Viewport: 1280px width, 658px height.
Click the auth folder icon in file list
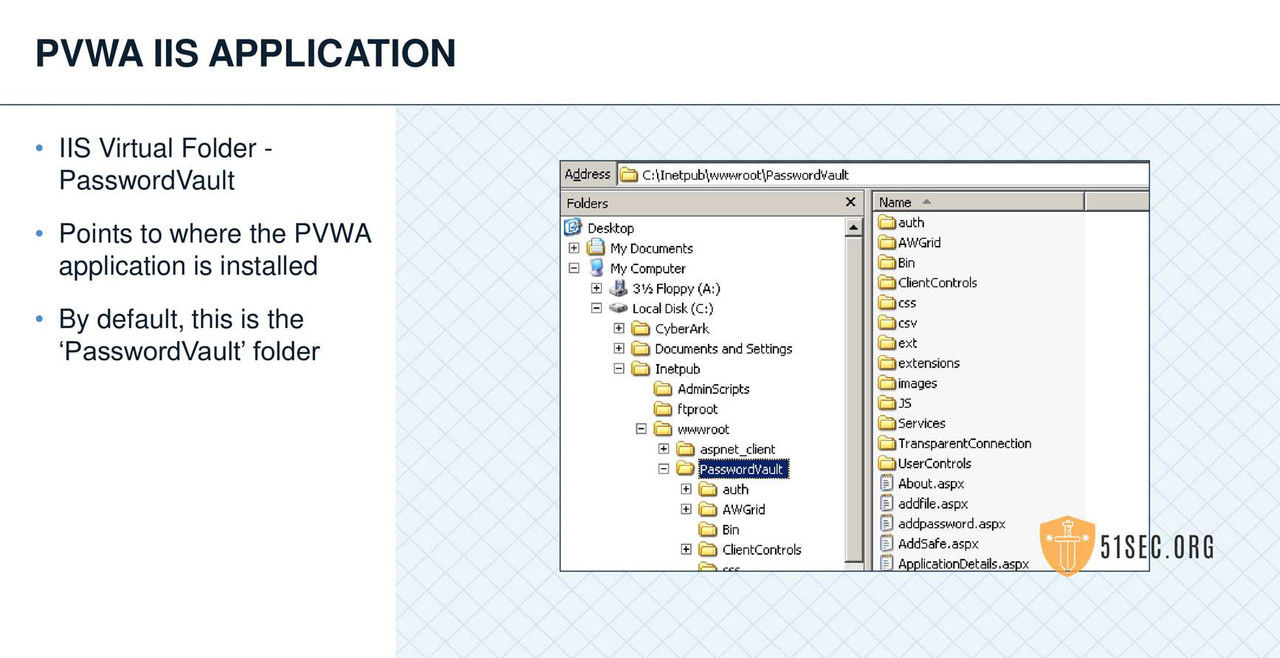click(887, 222)
